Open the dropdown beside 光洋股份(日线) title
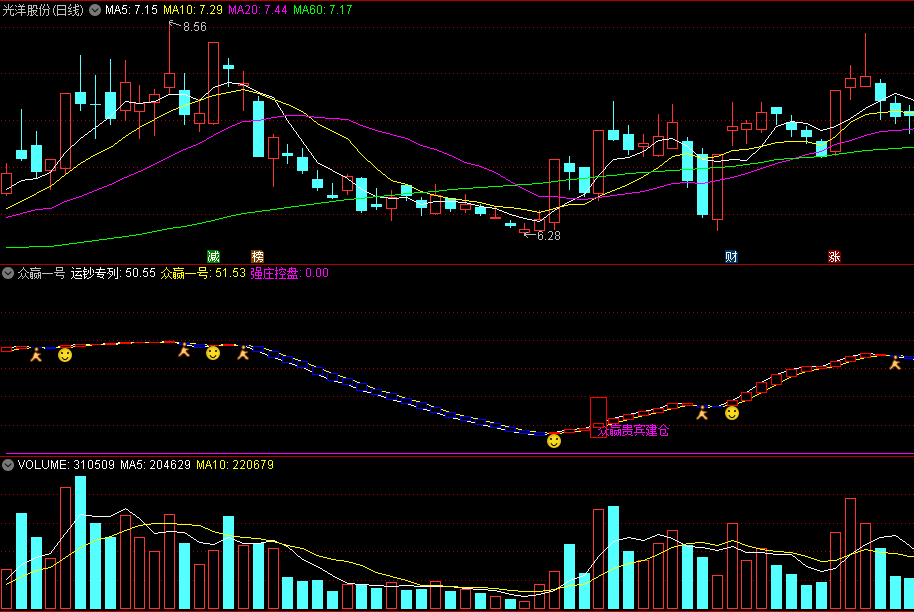Viewport: 914px width, 612px height. pyautogui.click(x=94, y=10)
